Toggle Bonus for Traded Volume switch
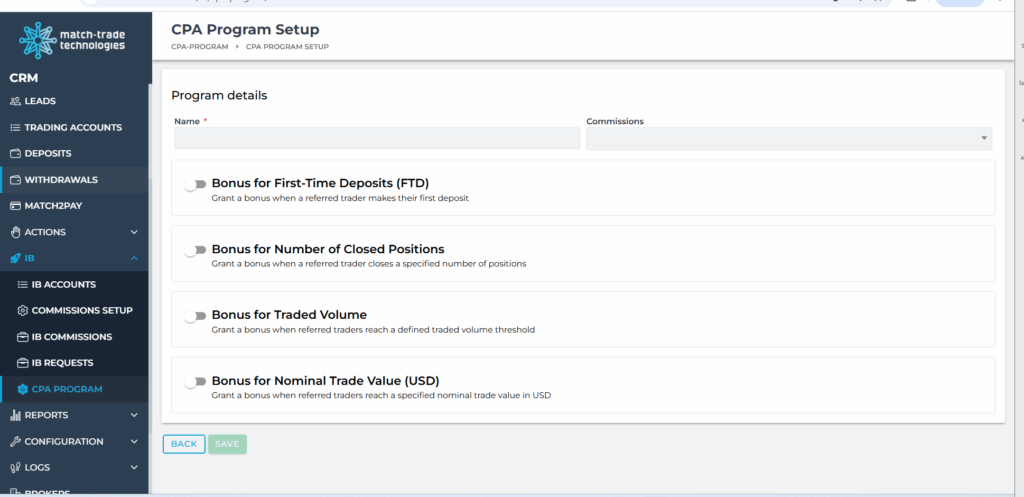This screenshot has height=497, width=1024. [x=195, y=316]
